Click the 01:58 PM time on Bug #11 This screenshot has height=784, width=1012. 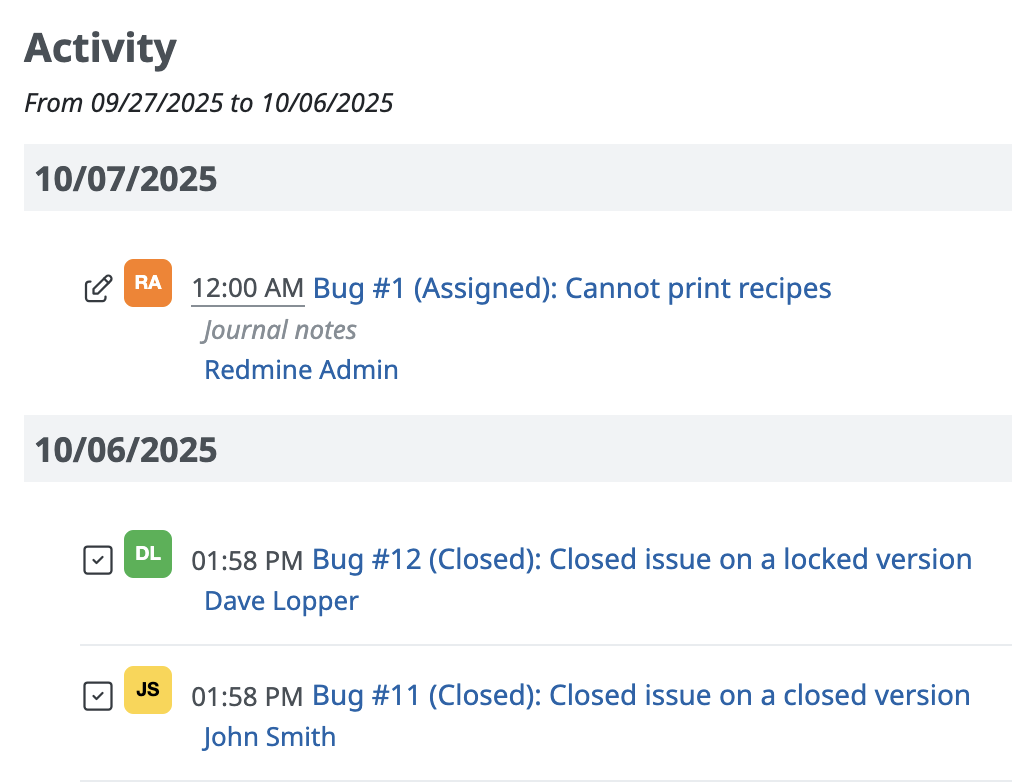point(247,696)
